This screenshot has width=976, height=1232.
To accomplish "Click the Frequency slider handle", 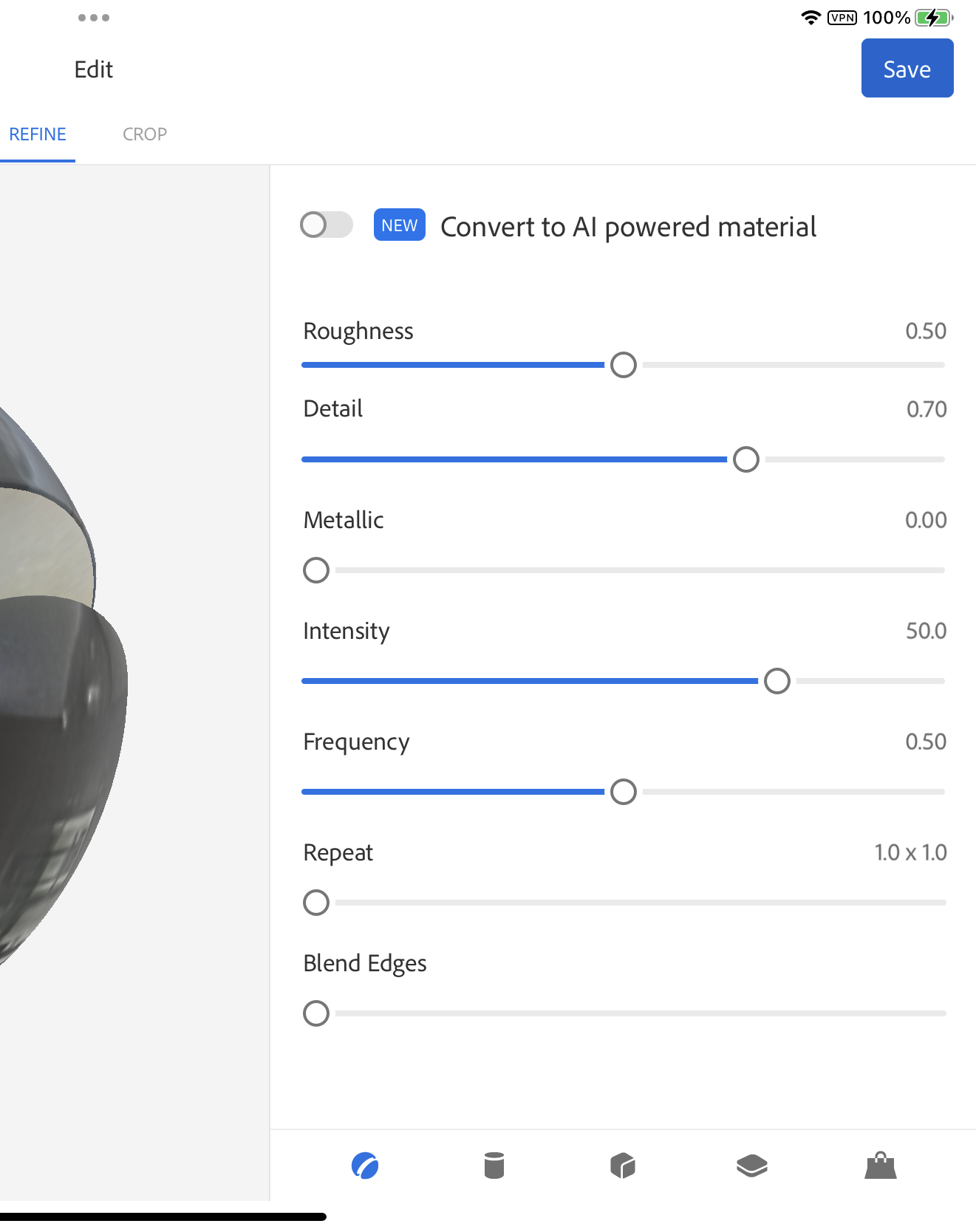I will coord(624,792).
